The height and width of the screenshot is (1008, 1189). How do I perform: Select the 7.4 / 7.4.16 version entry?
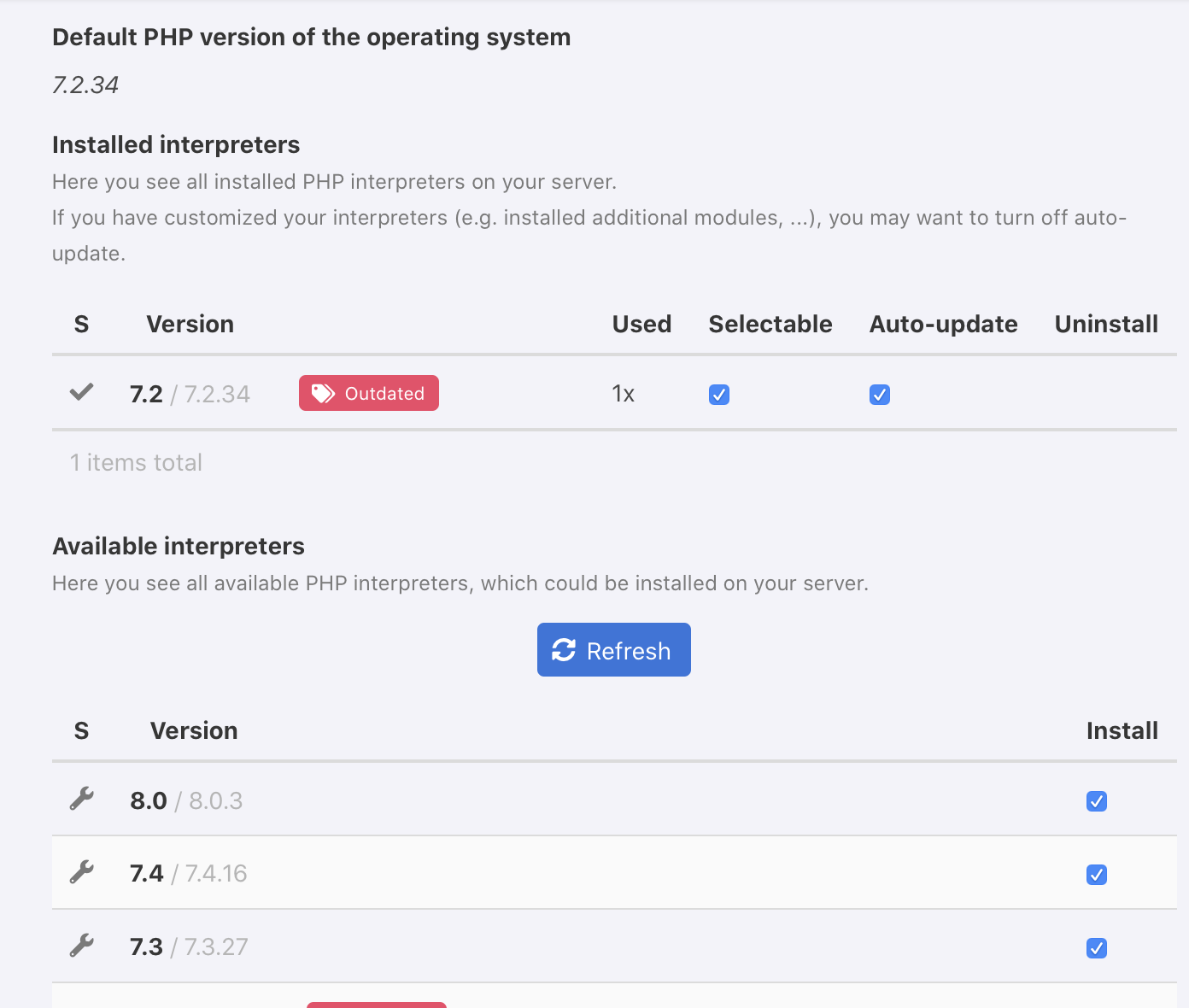click(188, 874)
